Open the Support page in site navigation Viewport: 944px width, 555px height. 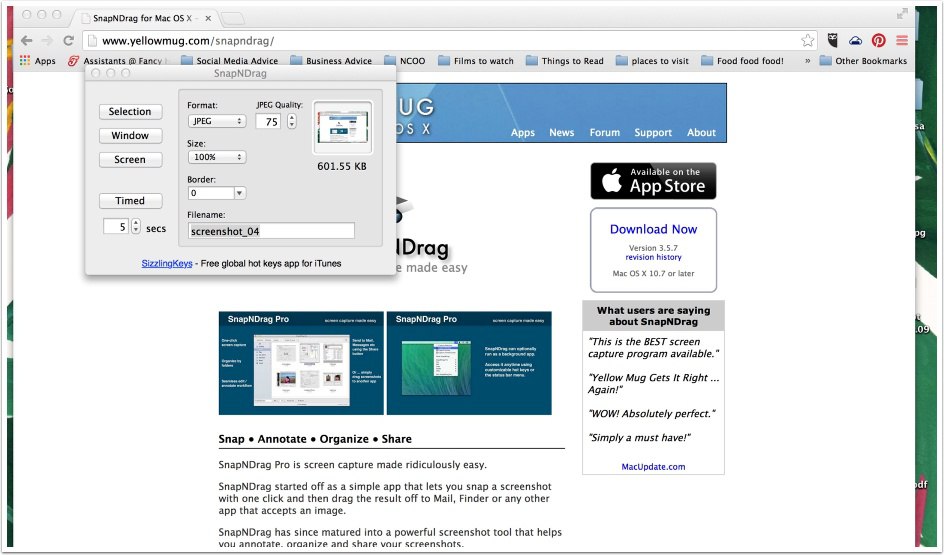tap(653, 132)
